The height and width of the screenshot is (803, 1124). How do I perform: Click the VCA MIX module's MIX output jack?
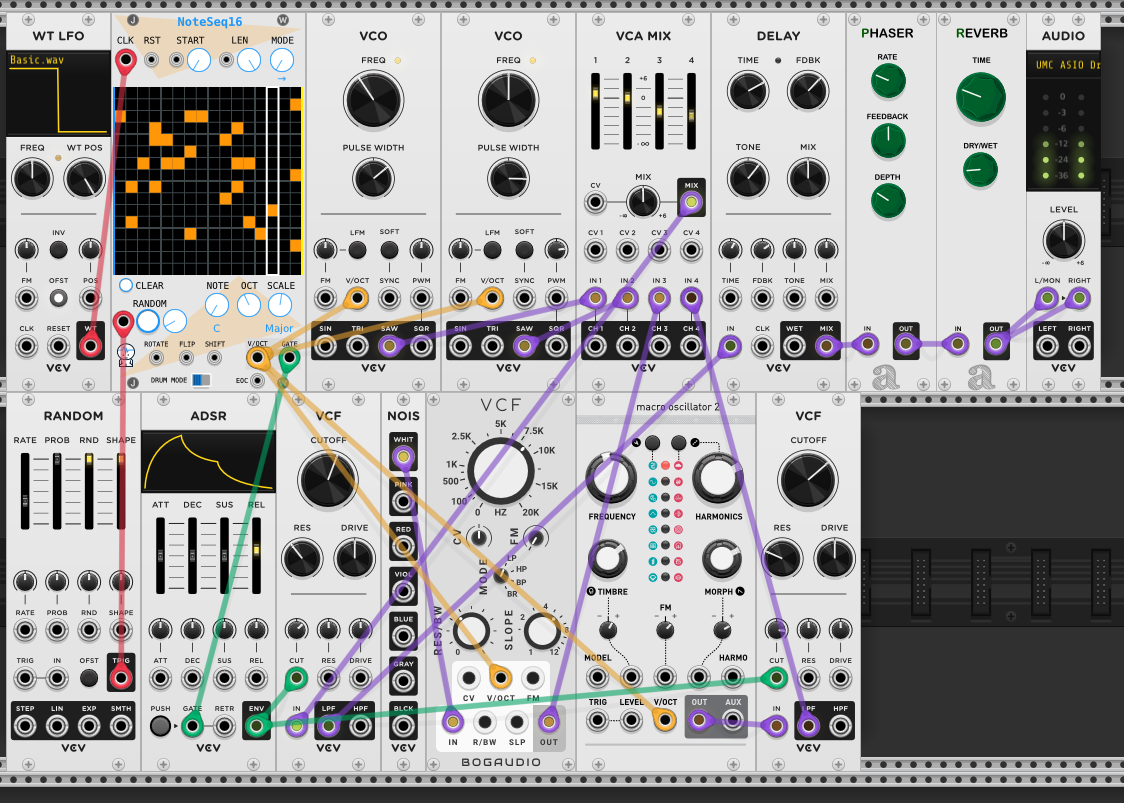(x=691, y=202)
